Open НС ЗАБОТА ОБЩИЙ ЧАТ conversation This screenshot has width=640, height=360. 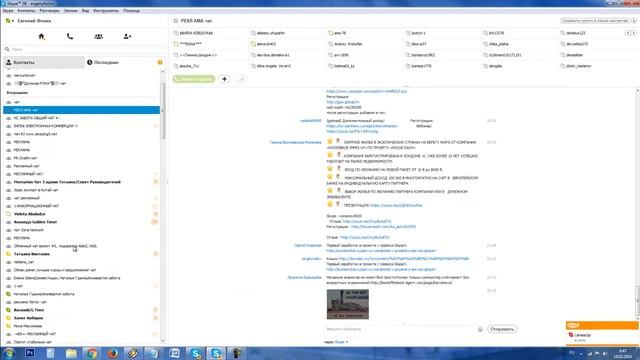click(82, 118)
